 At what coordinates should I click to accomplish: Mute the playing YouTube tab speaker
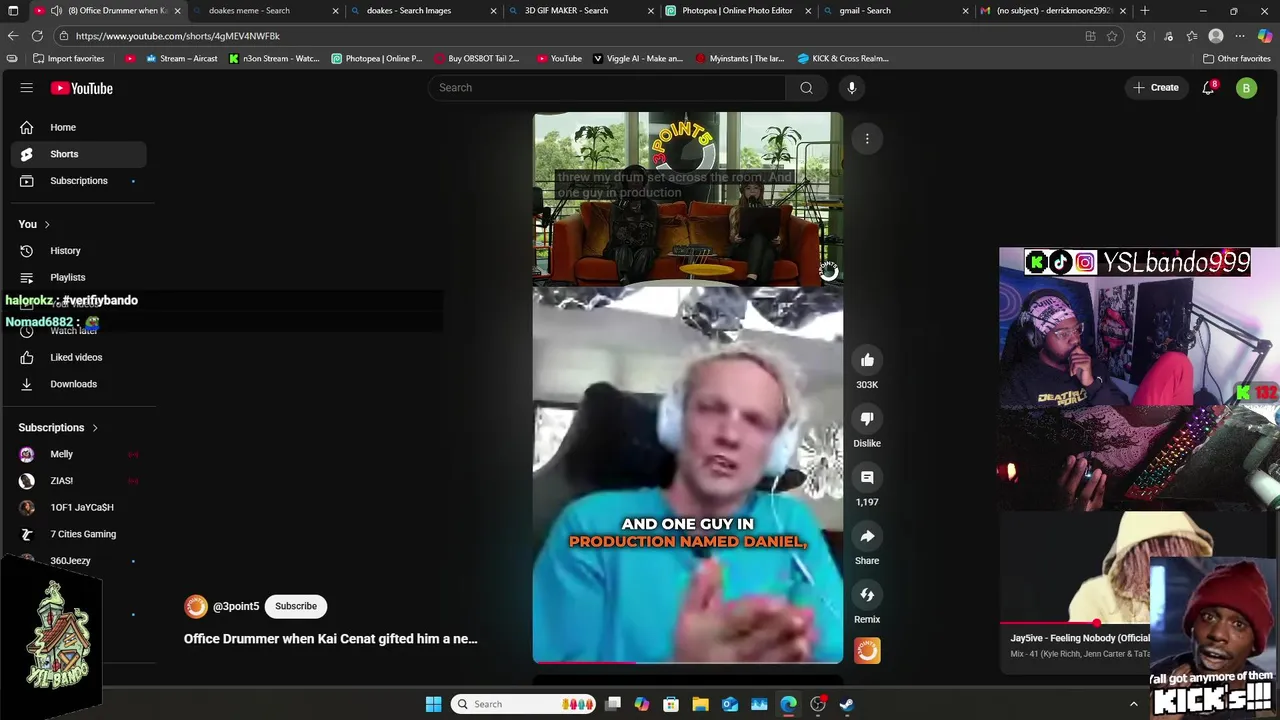point(57,11)
